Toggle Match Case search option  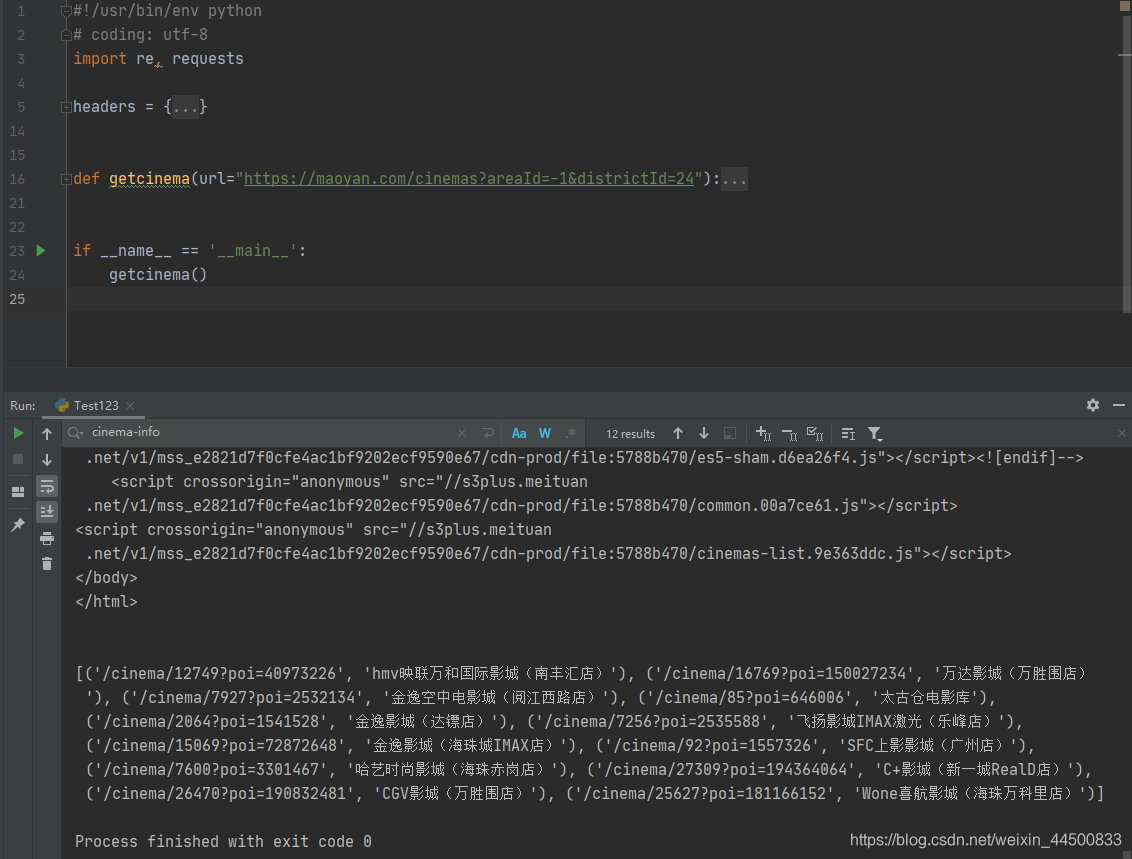click(x=519, y=433)
